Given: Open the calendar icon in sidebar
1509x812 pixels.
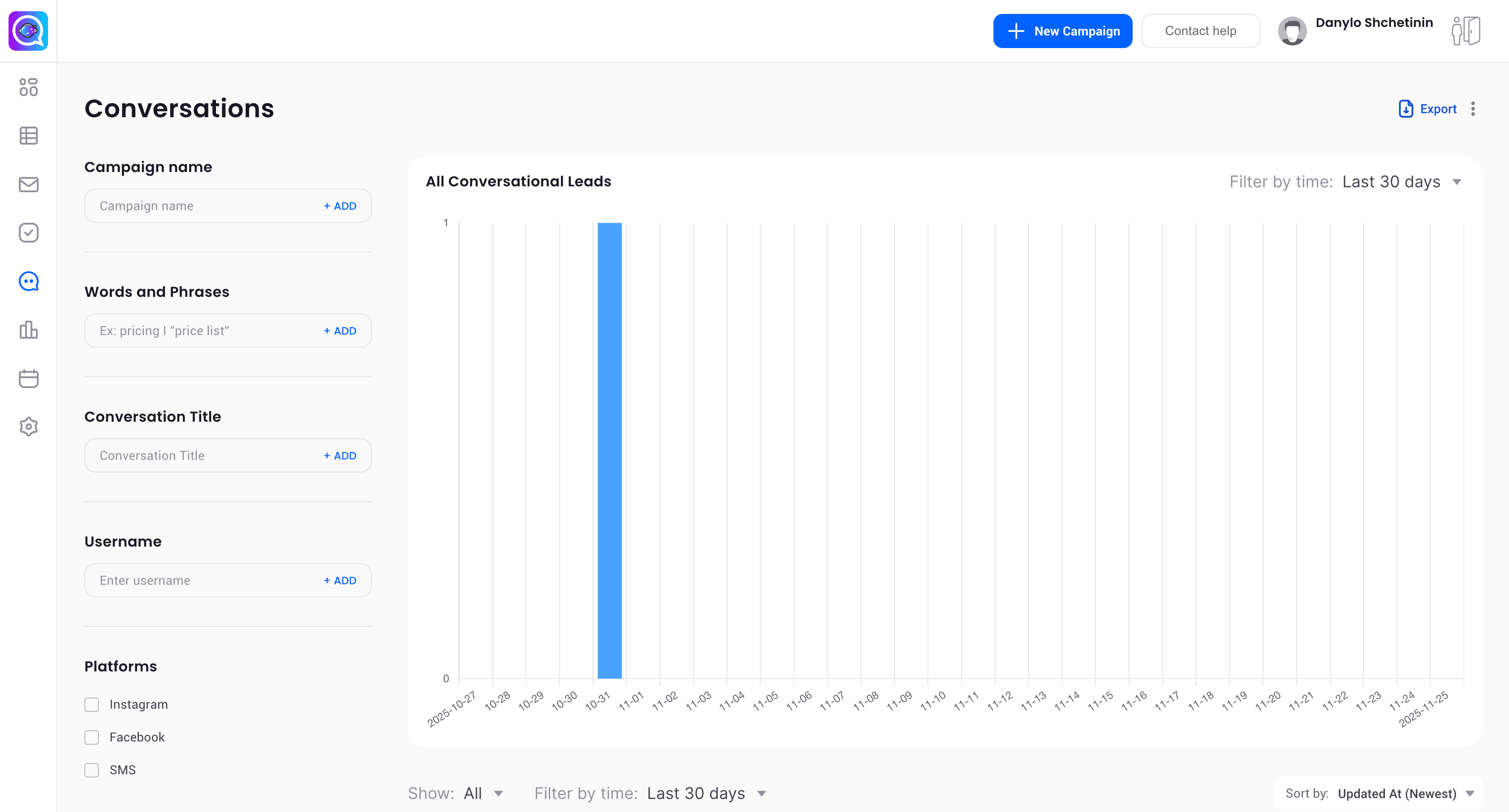Looking at the screenshot, I should pos(28,379).
